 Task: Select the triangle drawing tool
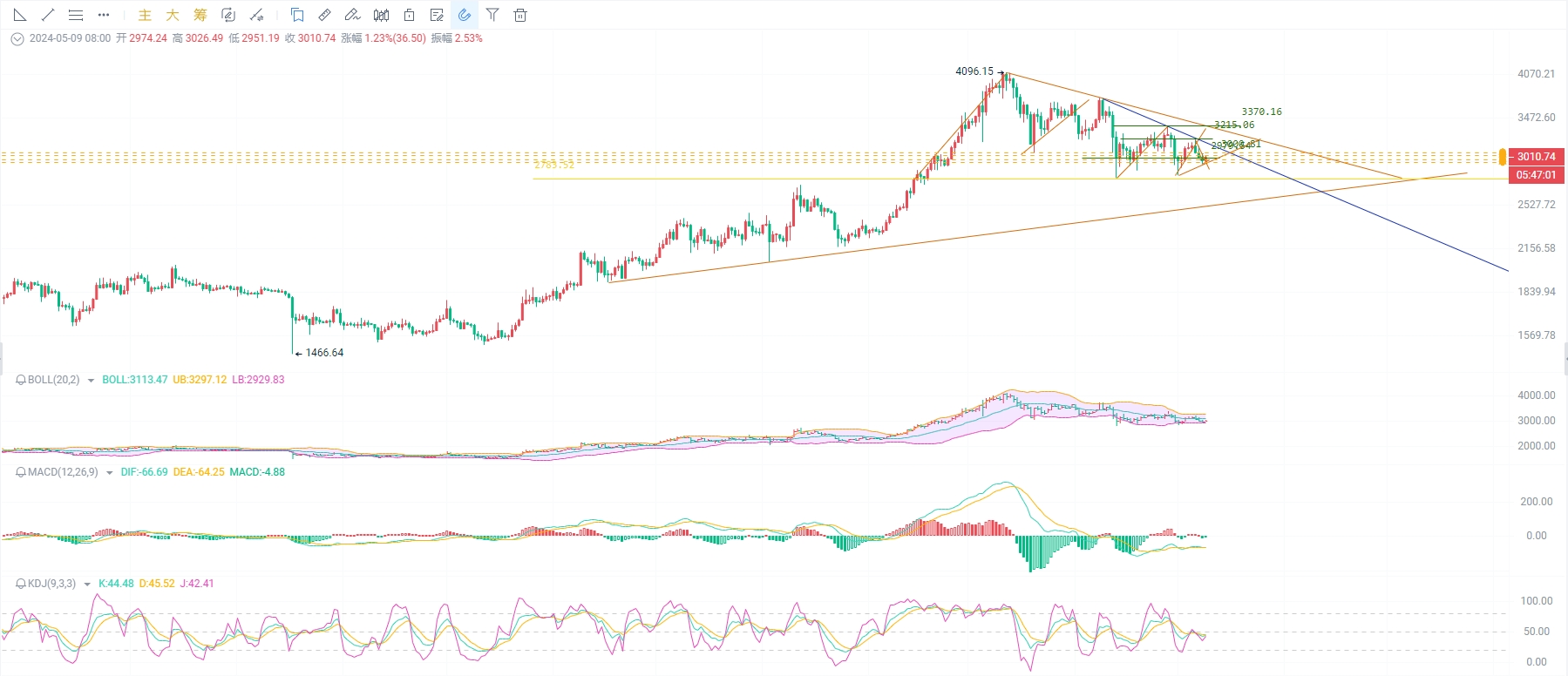pyautogui.click(x=20, y=15)
